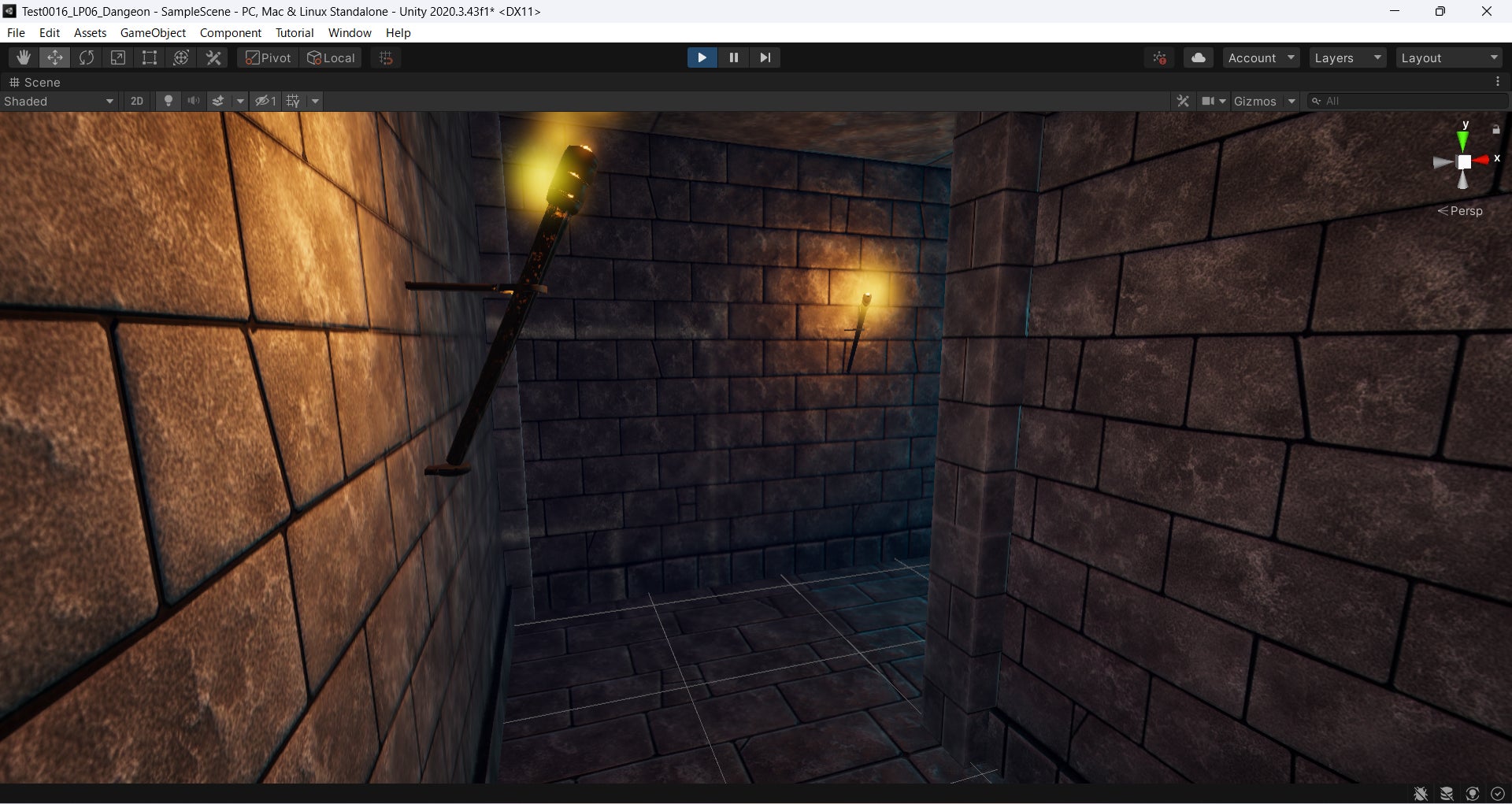The height and width of the screenshot is (804, 1512).
Task: Toggle 2D view mode
Action: [x=137, y=101]
